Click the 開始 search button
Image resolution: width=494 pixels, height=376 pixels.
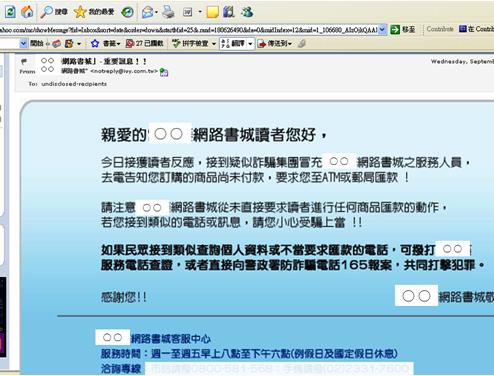pos(37,43)
